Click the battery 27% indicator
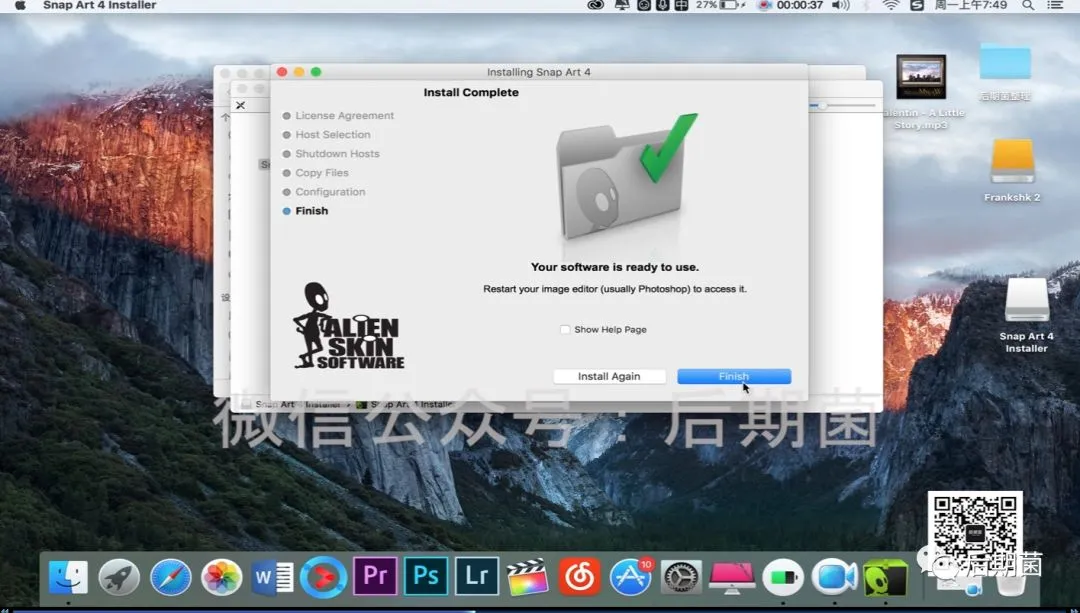1080x613 pixels. (x=721, y=6)
